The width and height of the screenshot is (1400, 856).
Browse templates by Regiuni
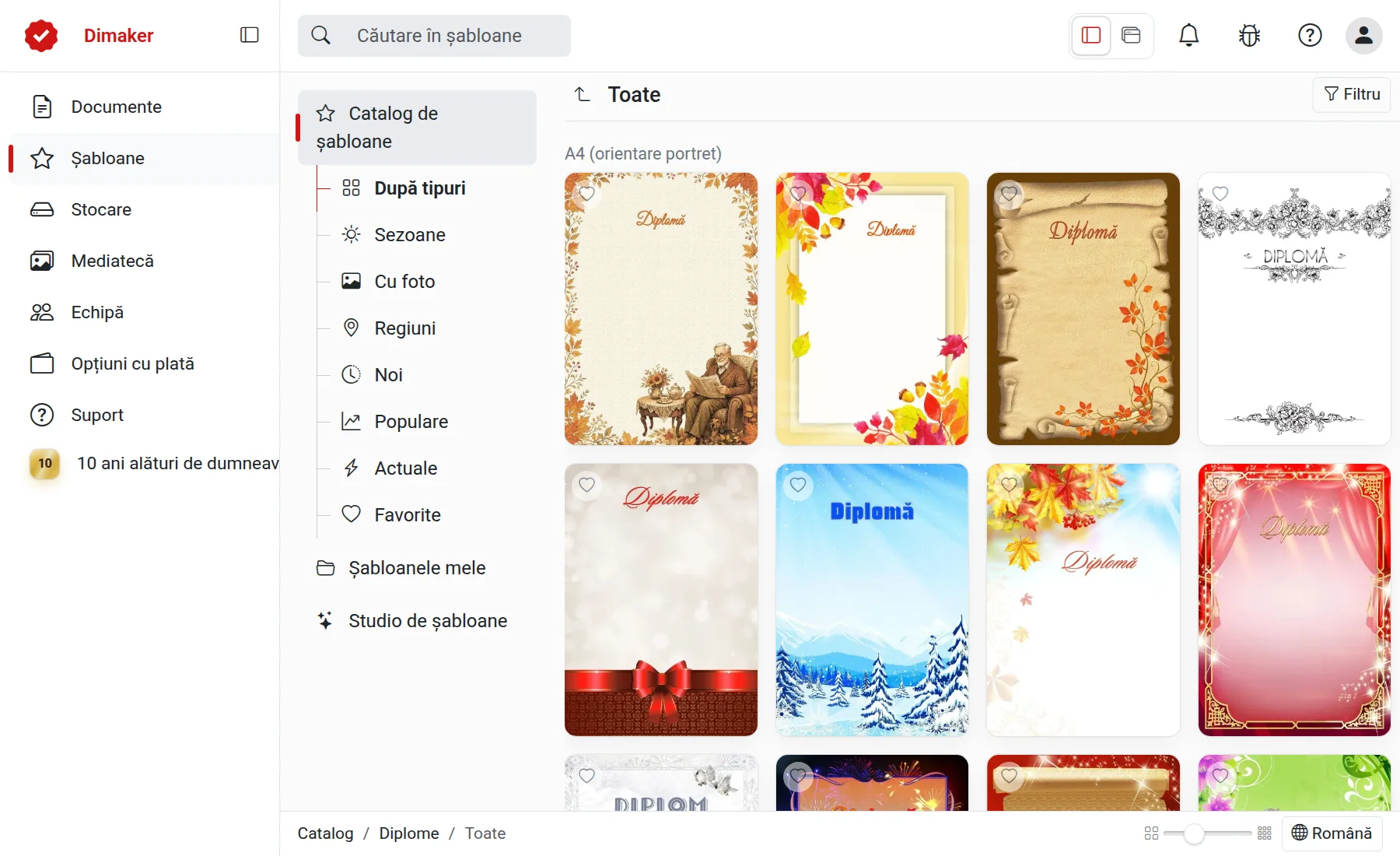point(404,328)
